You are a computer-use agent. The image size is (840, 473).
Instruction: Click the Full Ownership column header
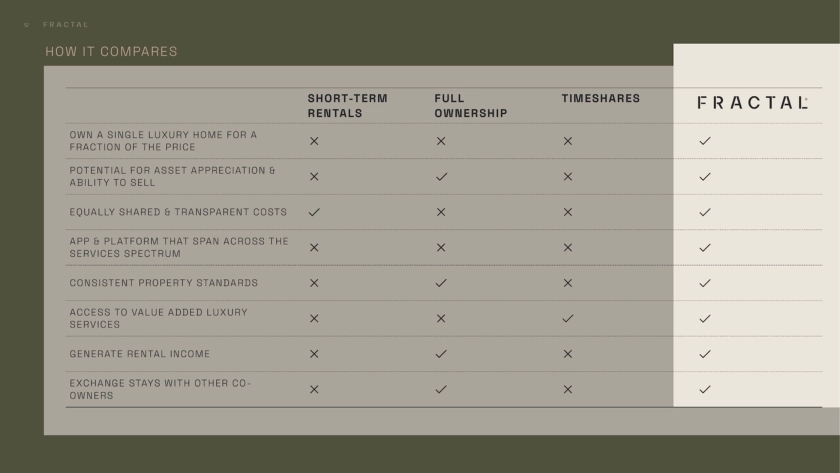[471, 106]
